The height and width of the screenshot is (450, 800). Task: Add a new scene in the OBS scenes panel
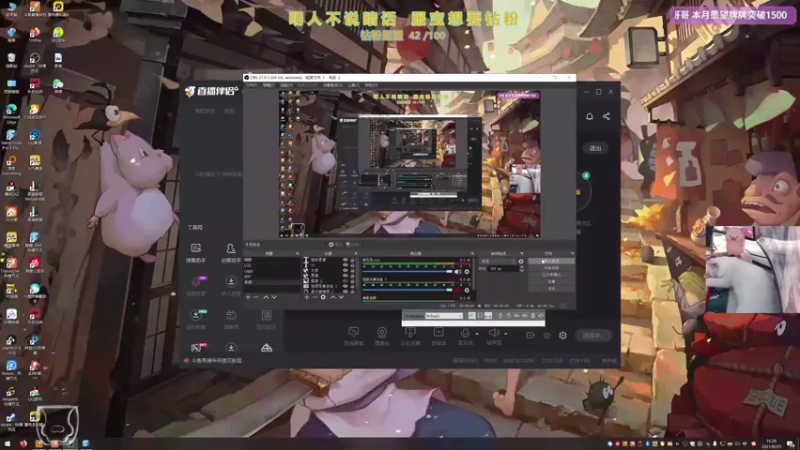tap(247, 297)
